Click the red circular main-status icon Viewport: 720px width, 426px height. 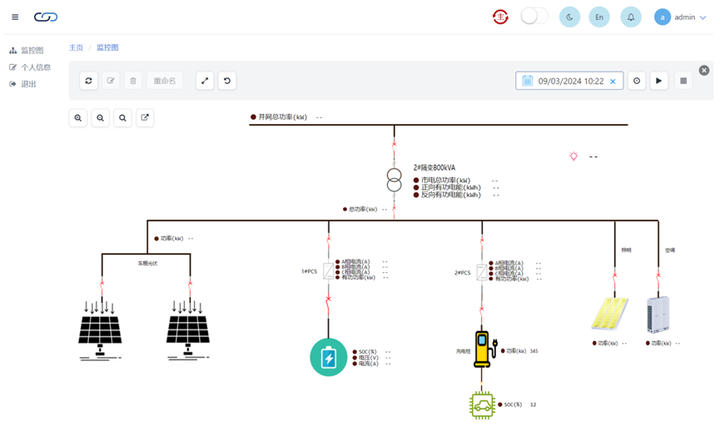[x=500, y=17]
